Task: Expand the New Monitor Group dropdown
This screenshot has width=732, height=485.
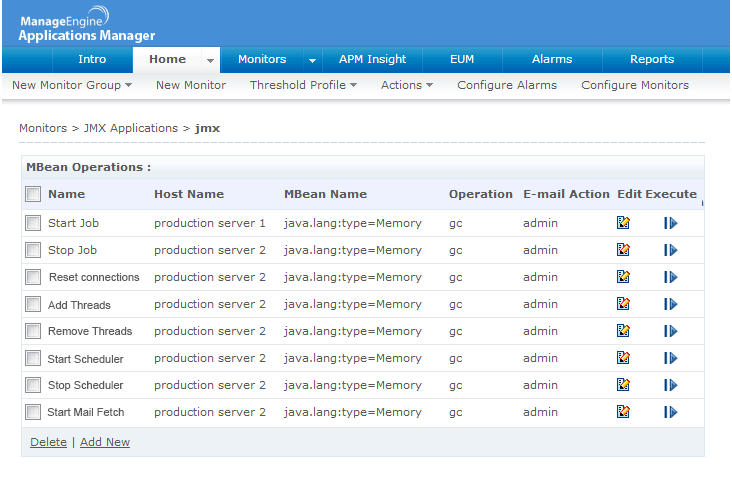Action: pos(71,86)
